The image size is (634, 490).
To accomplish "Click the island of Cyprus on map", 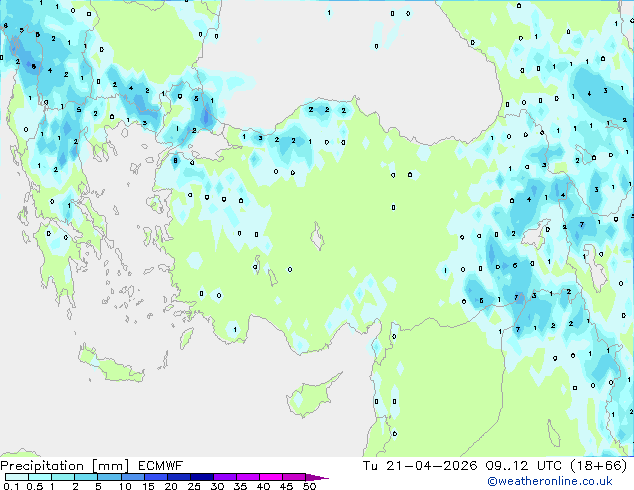I will [x=311, y=397].
